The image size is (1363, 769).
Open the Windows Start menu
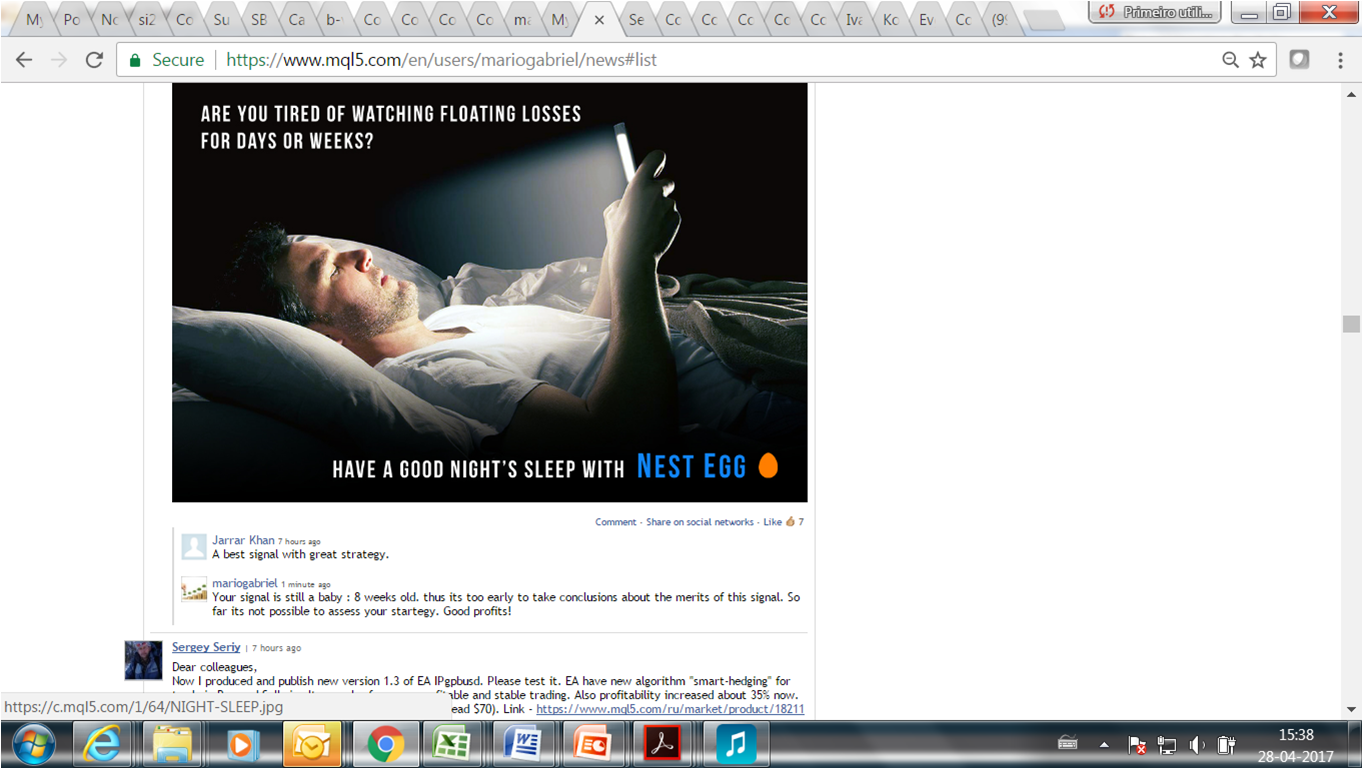pyautogui.click(x=33, y=745)
